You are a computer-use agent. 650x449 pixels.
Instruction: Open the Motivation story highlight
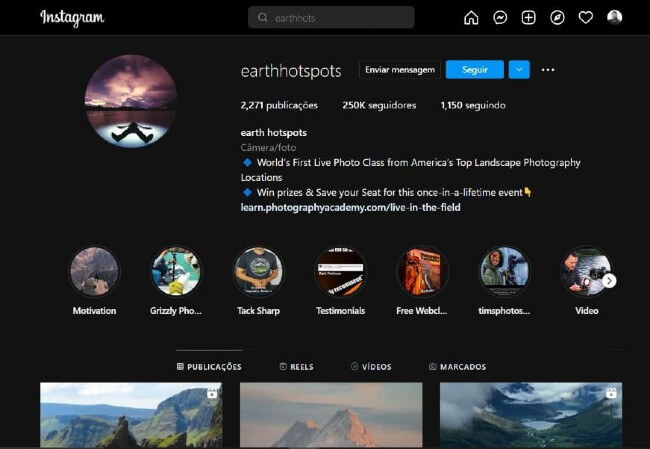[95, 271]
